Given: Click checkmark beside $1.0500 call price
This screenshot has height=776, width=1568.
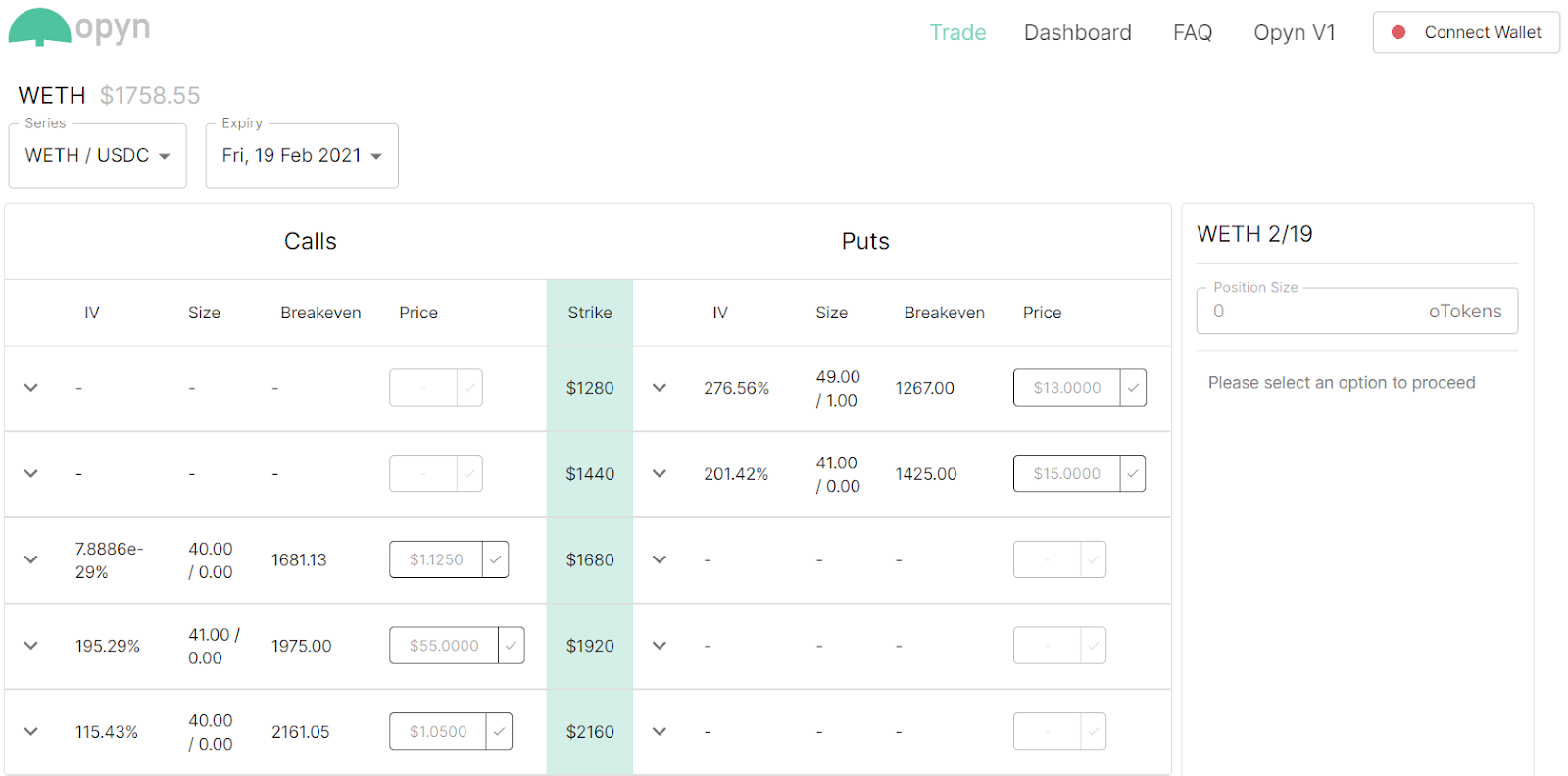Looking at the screenshot, I should [499, 732].
